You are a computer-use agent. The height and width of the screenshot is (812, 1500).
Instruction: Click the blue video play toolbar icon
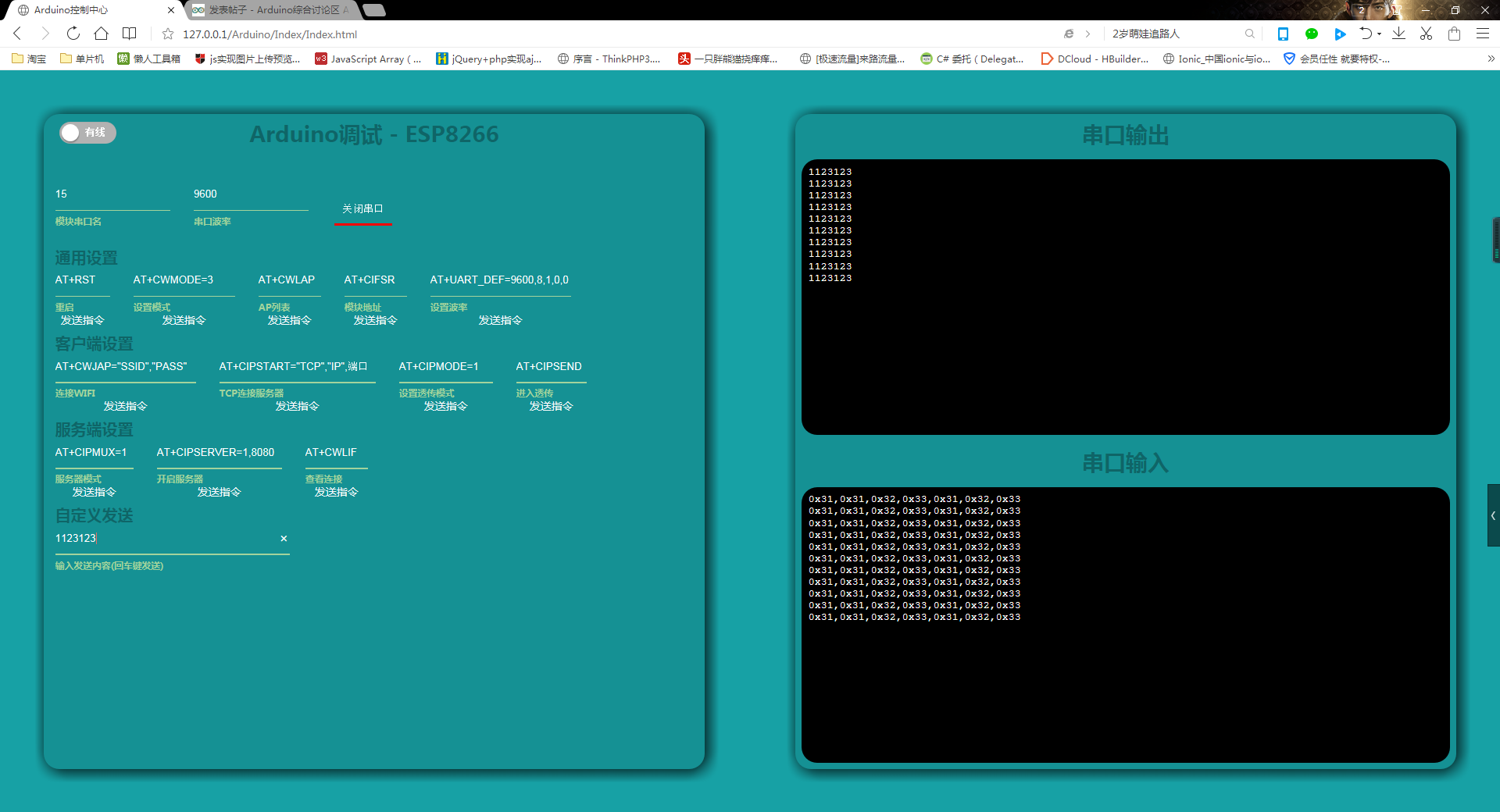pos(1341,34)
